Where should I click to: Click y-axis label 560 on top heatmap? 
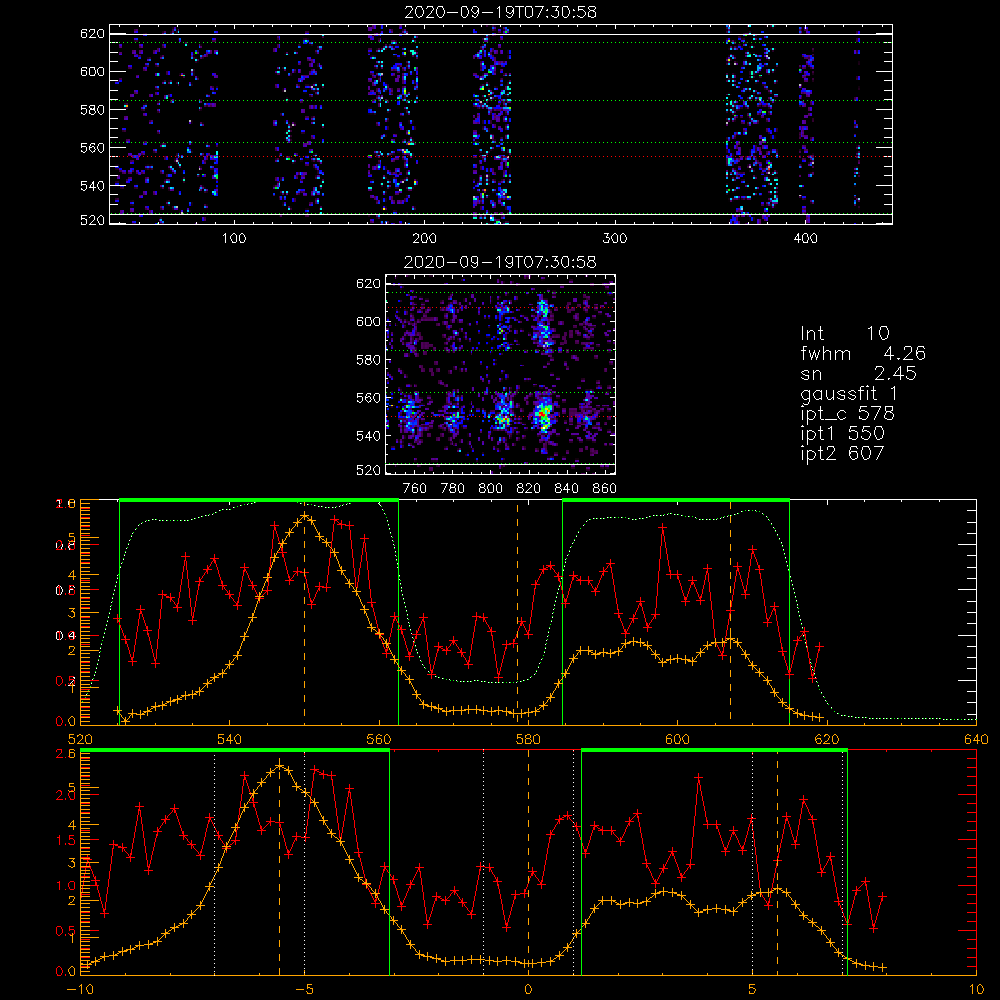[x=92, y=148]
